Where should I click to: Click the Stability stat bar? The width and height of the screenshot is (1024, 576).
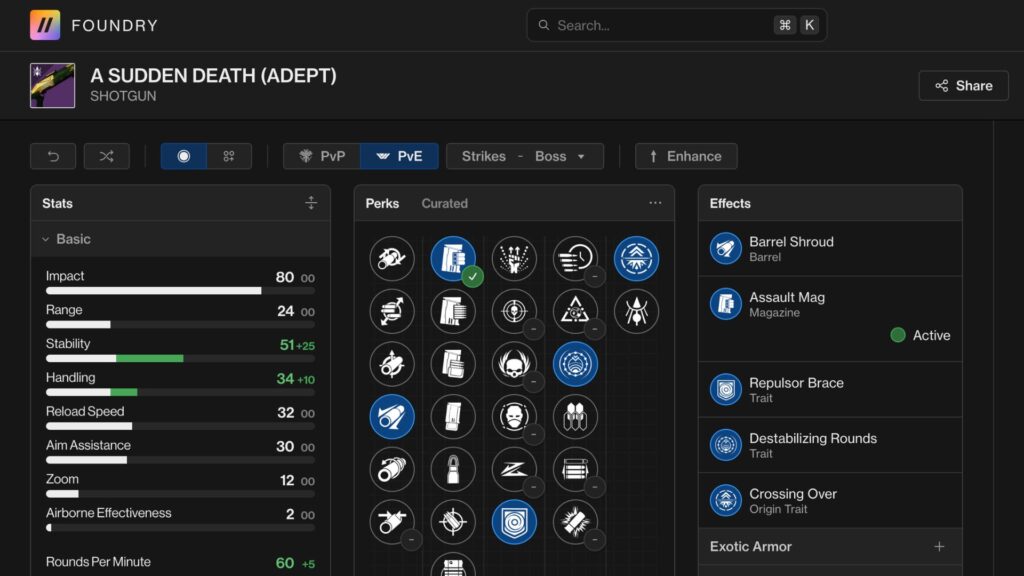pyautogui.click(x=180, y=358)
